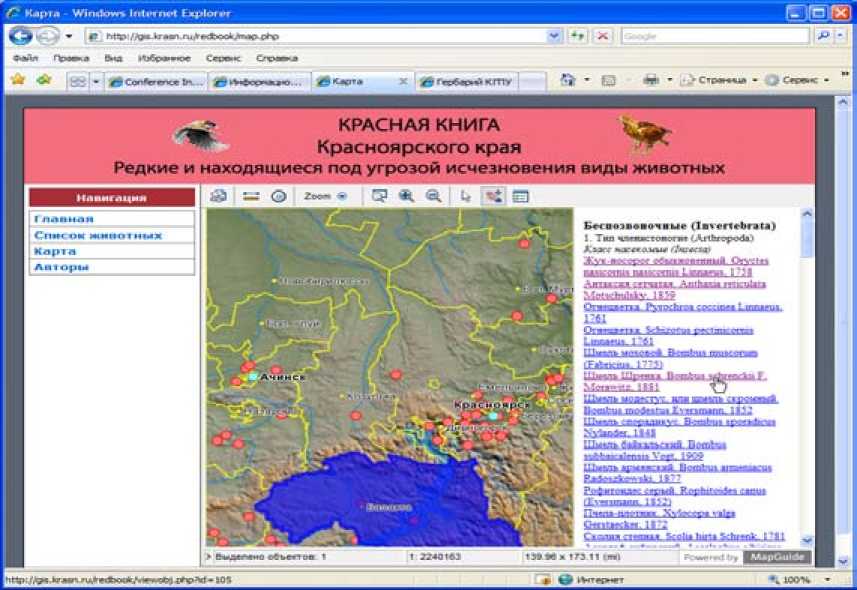
Task: Open the Шмель армянский species link
Action: pos(677,472)
